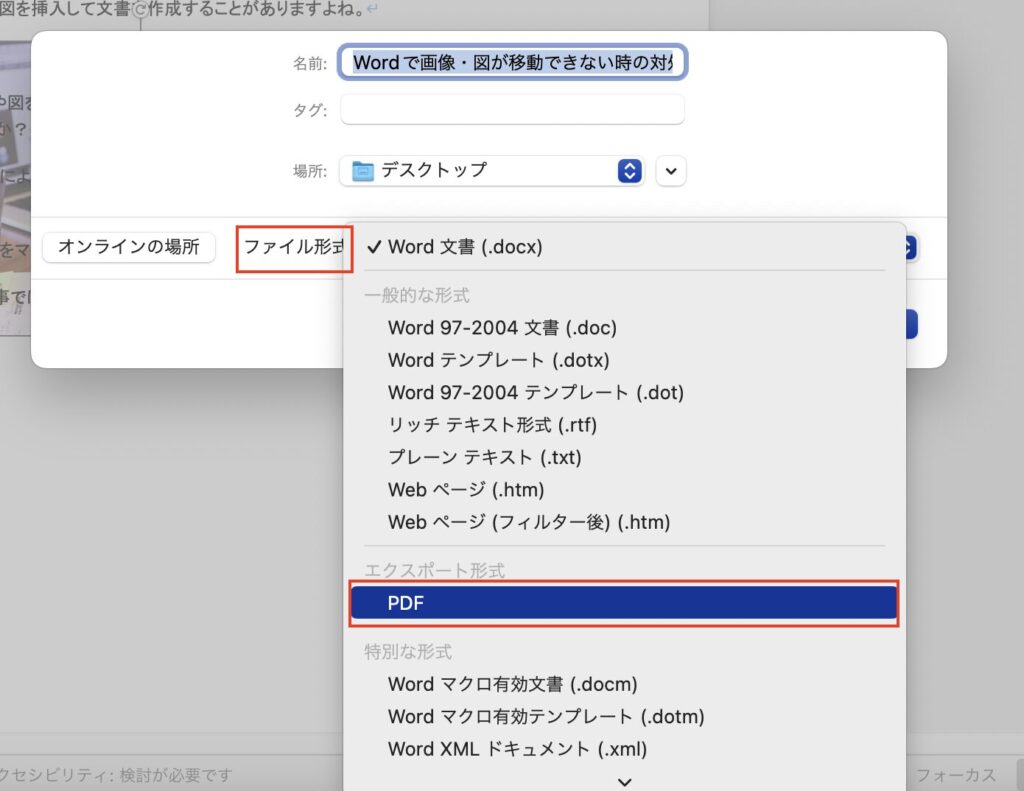Select プレーン テキスト (.txt) format

point(484,457)
